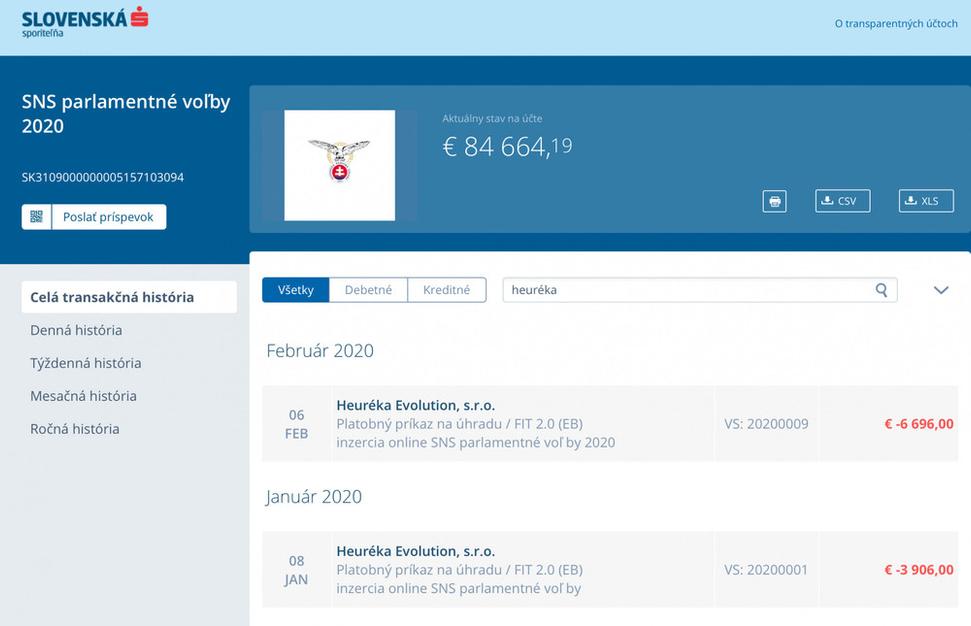Select the IBAN SK3109000000005157103094
The height and width of the screenshot is (626, 971).
pos(103,177)
